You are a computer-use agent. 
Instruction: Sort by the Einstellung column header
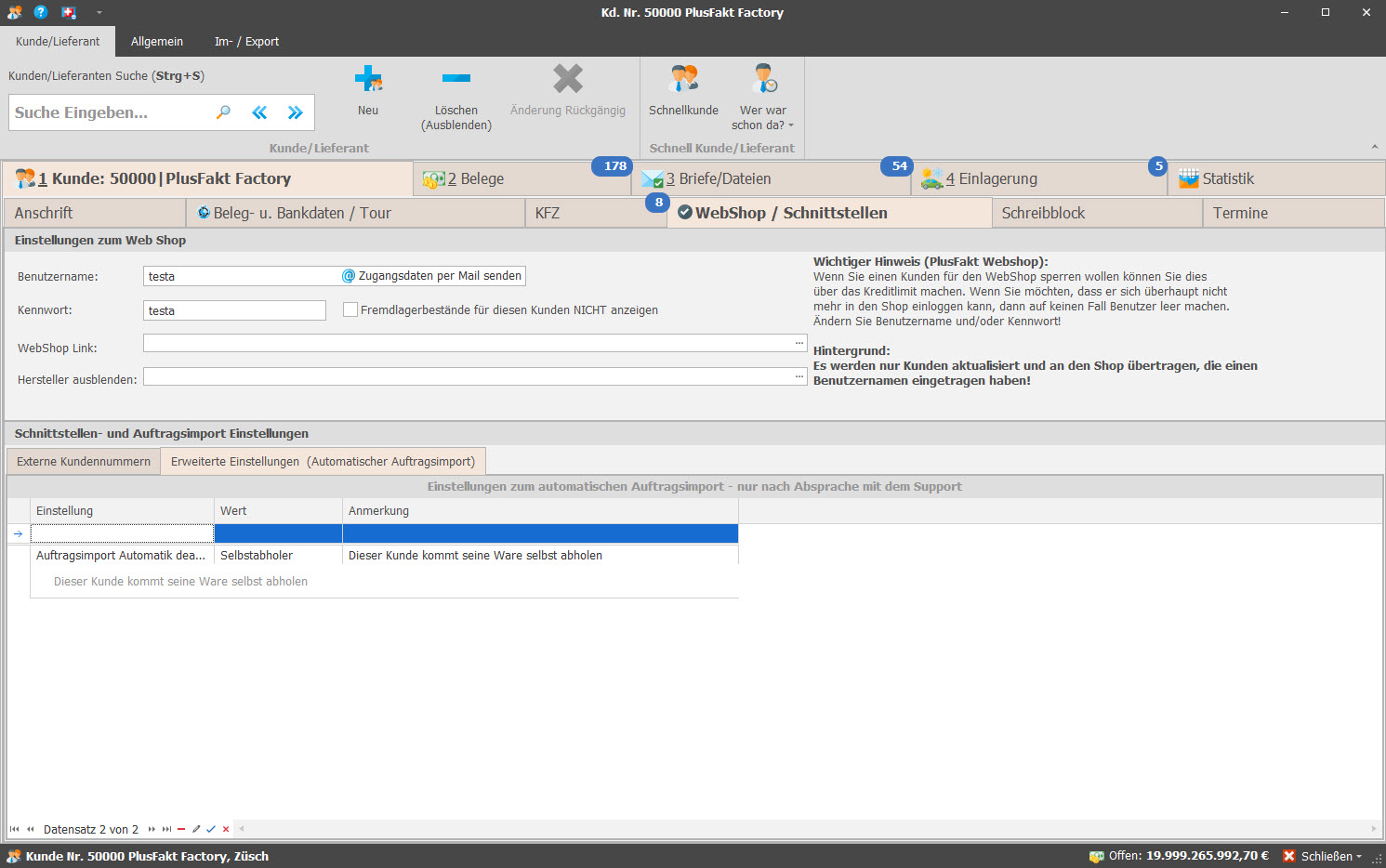[x=122, y=511]
